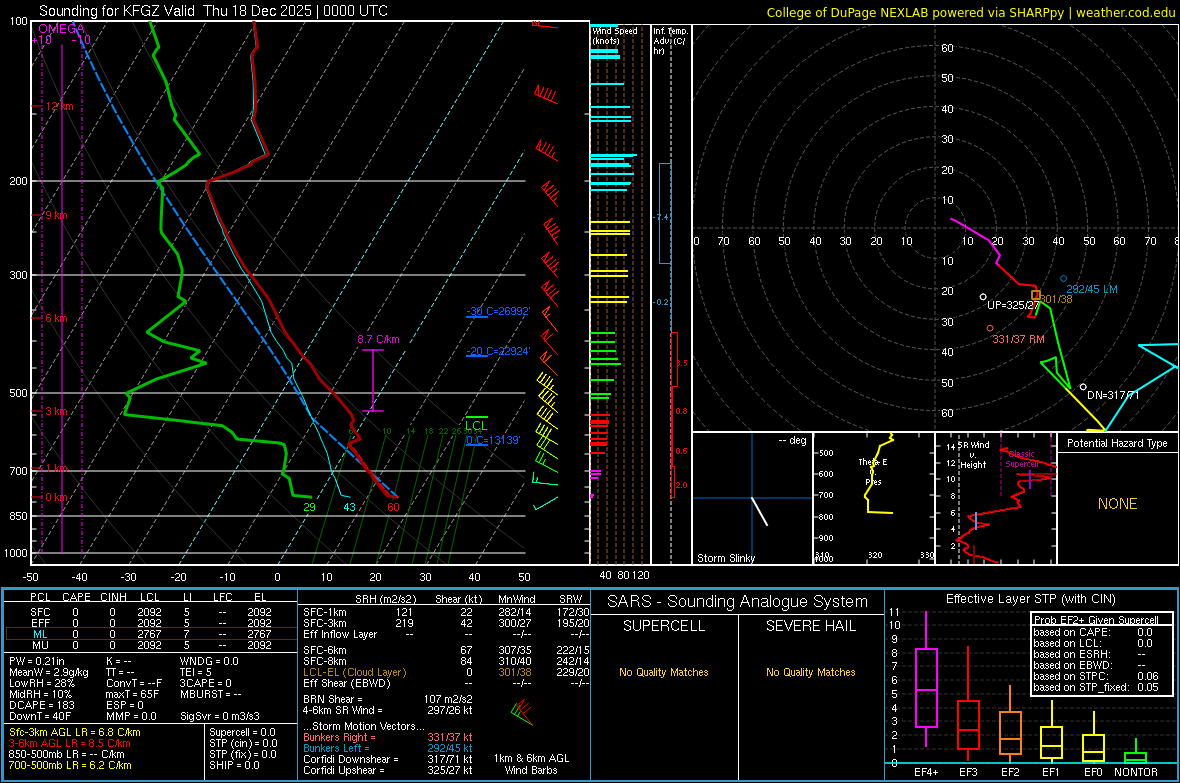1180x783 pixels.
Task: Click the '-20 C=22924' height label
Action: tap(498, 351)
